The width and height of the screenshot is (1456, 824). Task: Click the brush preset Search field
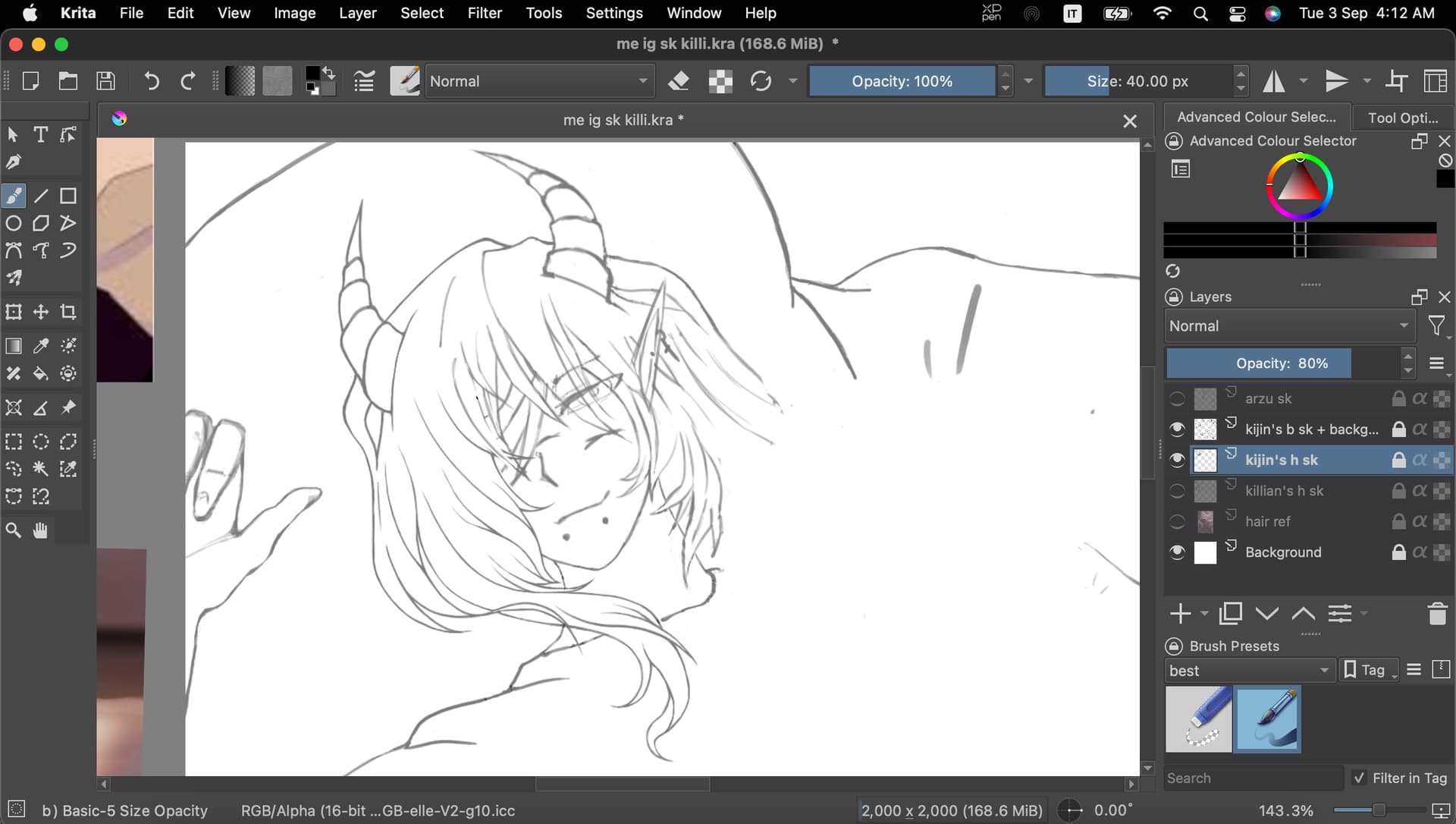tap(1254, 778)
